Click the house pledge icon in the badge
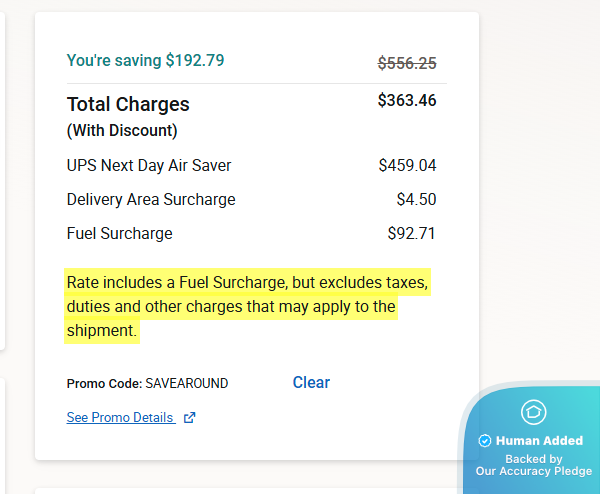600x494 pixels. 533,411
